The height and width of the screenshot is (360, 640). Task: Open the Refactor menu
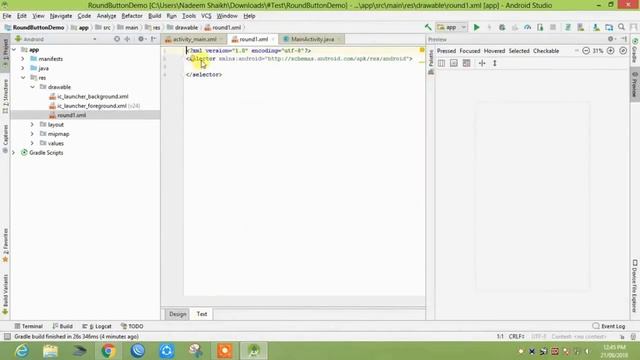[132, 16]
